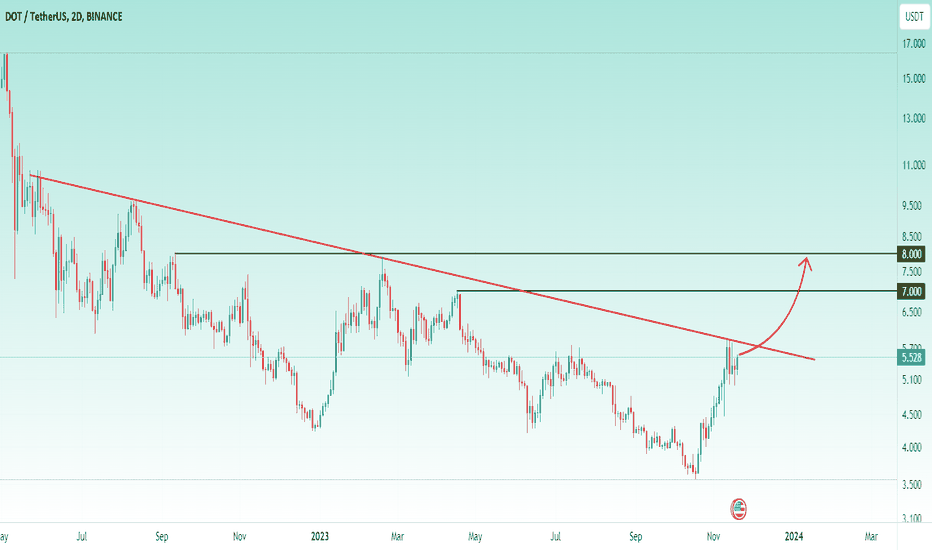Click the 11.000 price axis value
The width and height of the screenshot is (932, 550).
click(x=914, y=165)
